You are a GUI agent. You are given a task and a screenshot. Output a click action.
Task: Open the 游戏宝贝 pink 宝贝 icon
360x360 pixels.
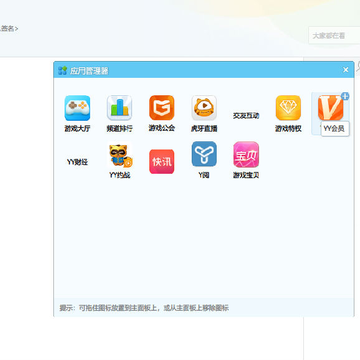[246, 154]
